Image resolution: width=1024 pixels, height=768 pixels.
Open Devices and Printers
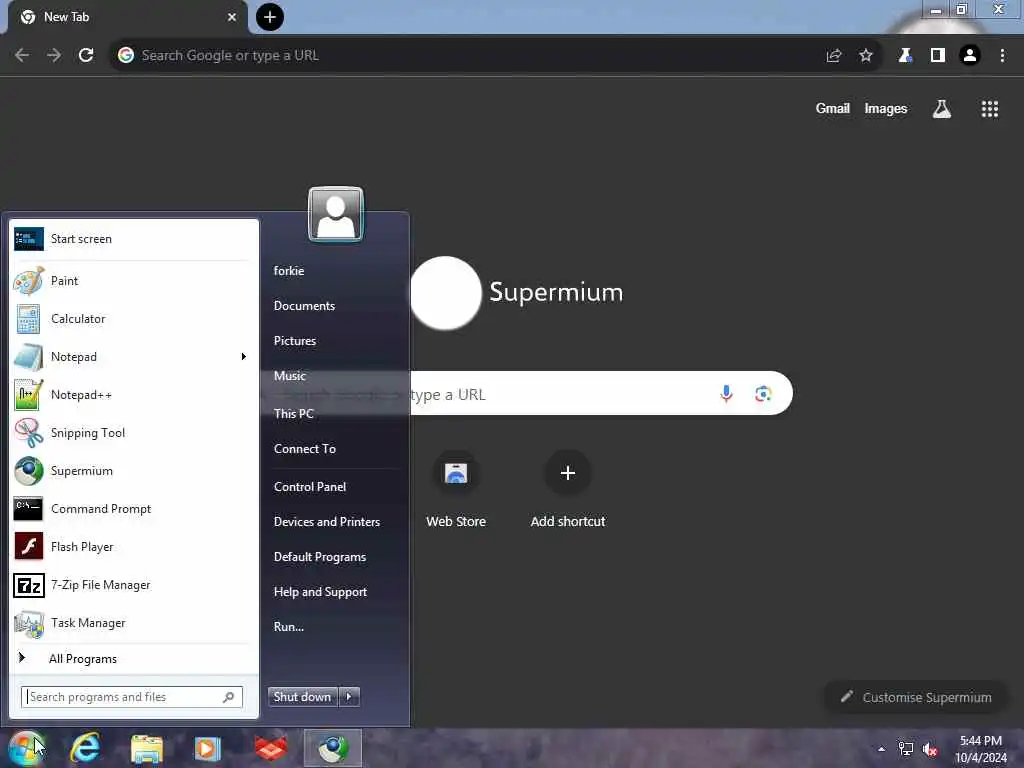click(x=327, y=522)
